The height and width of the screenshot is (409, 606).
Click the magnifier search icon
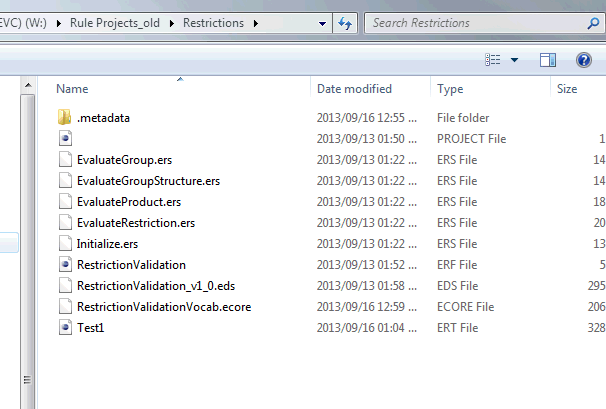point(593,24)
